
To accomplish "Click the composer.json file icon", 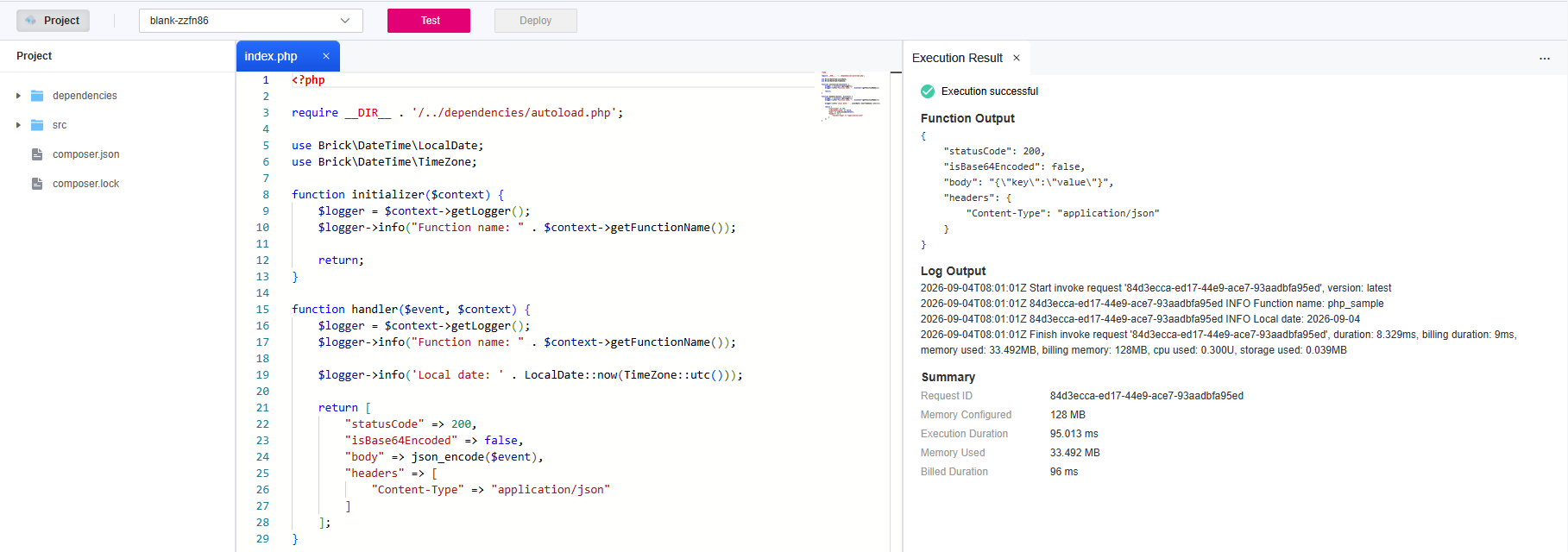I will click(x=37, y=154).
